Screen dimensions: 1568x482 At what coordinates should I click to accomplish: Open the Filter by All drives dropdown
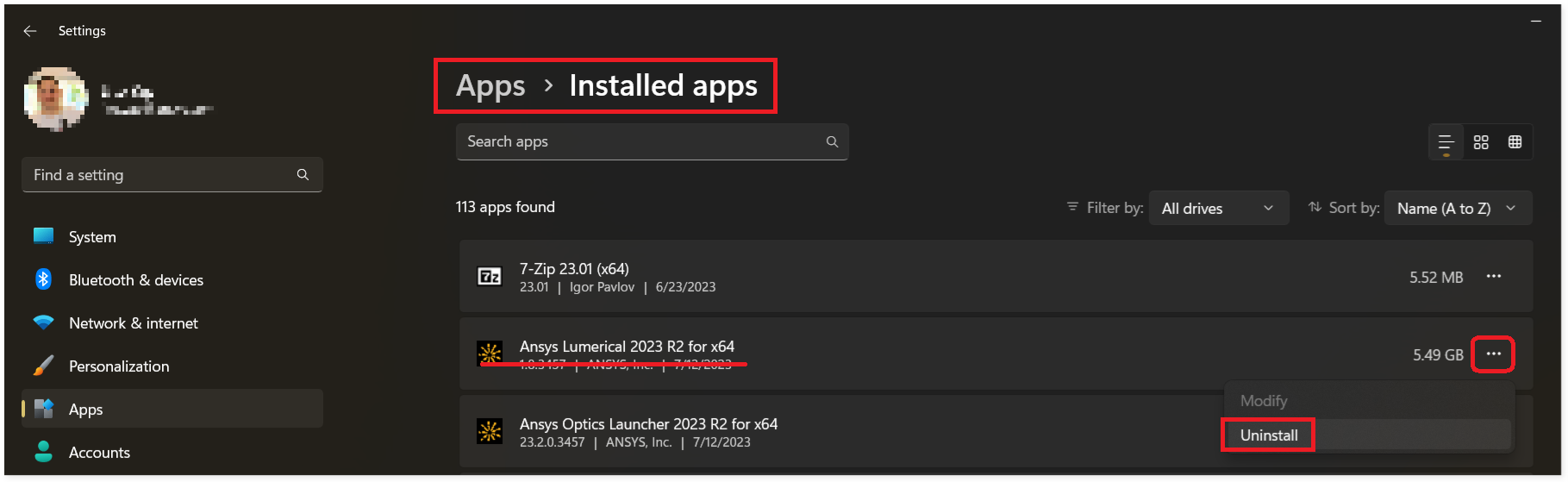point(1219,209)
